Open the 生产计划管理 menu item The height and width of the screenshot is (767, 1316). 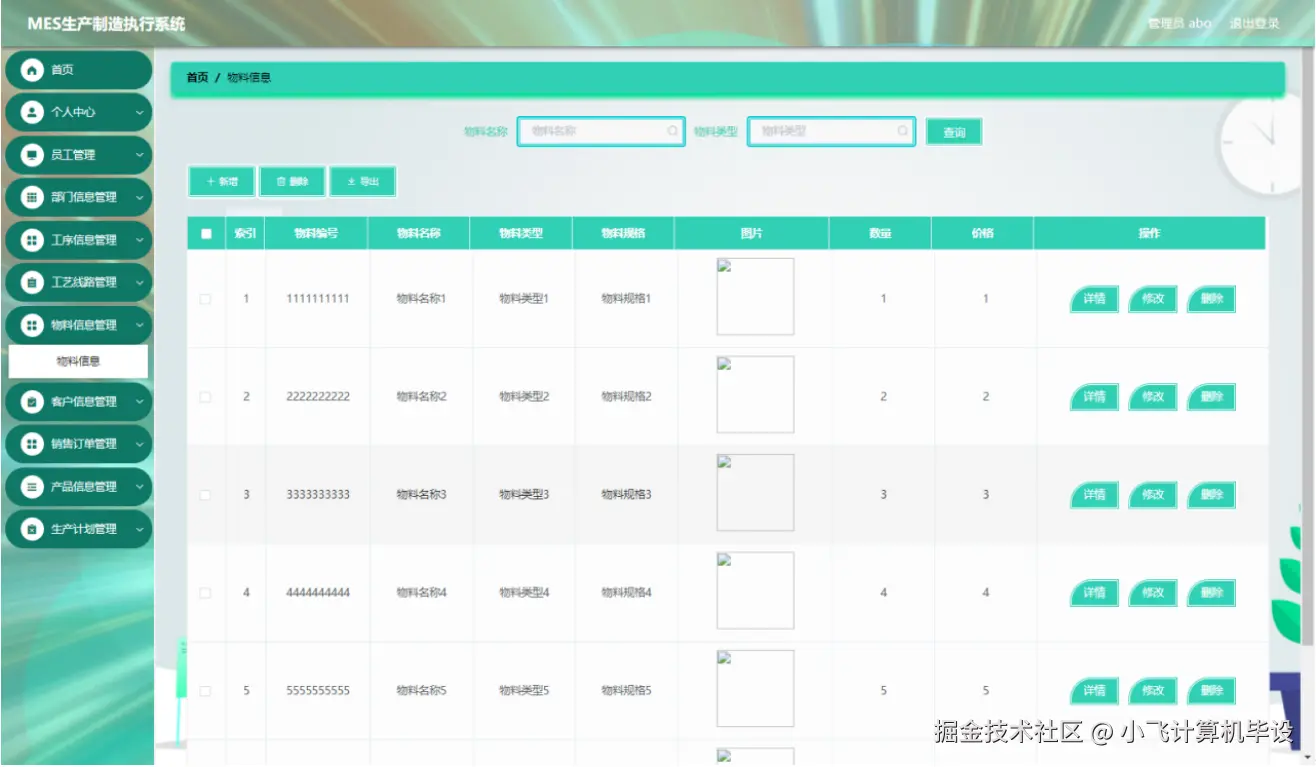pos(79,529)
